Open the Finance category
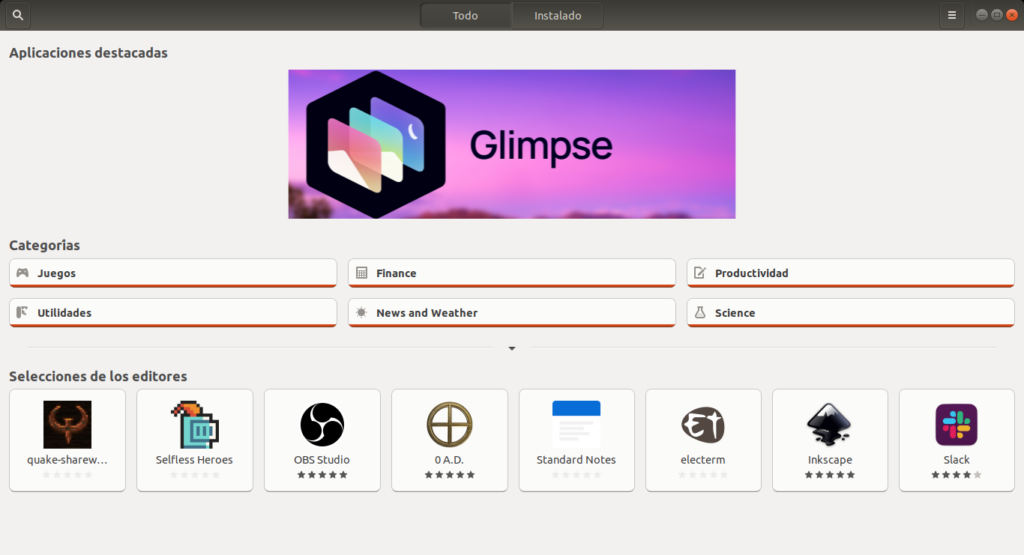The height and width of the screenshot is (555, 1024). pyautogui.click(x=511, y=273)
